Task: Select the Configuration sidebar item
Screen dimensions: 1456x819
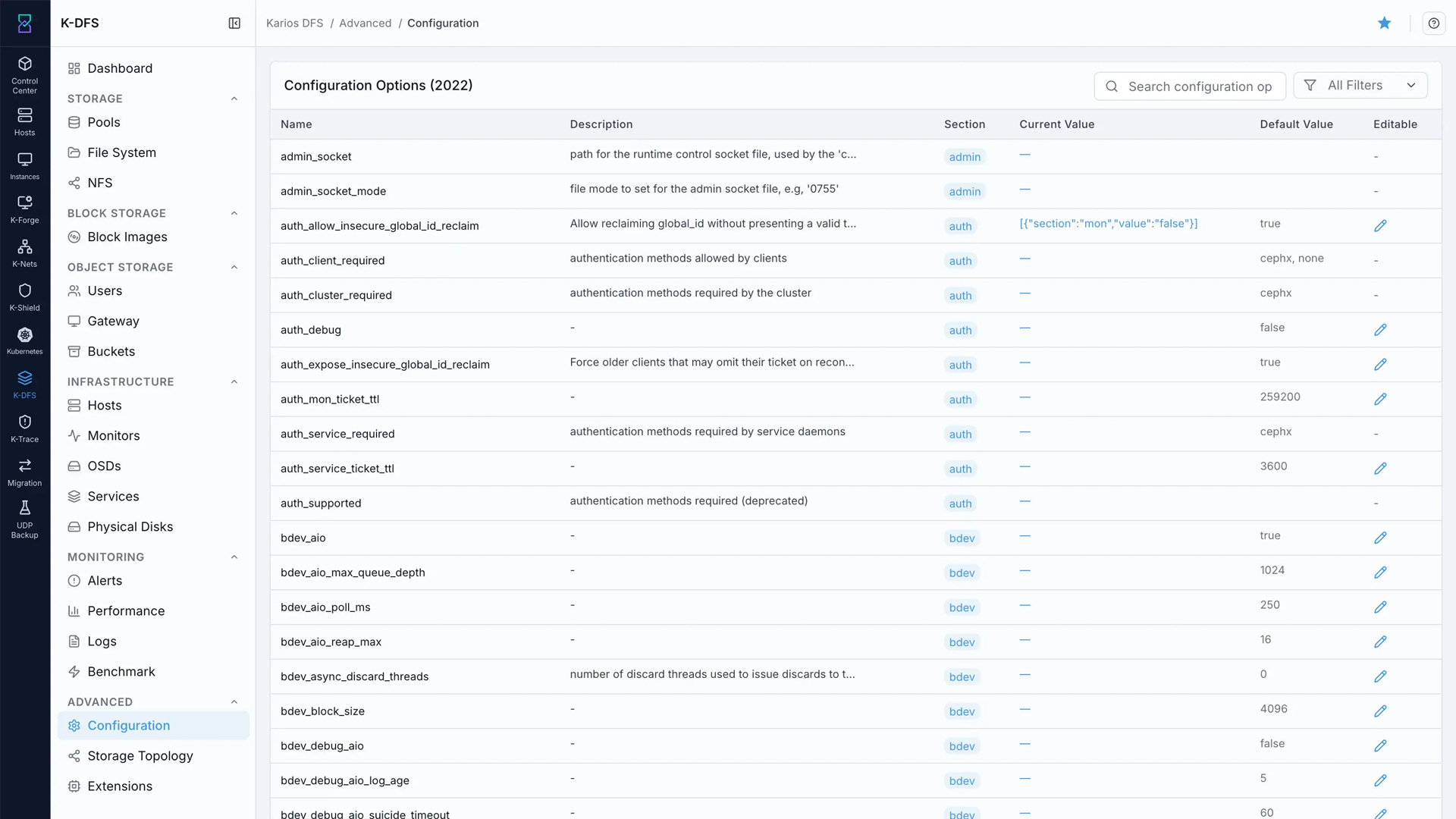Action: [x=153, y=726]
